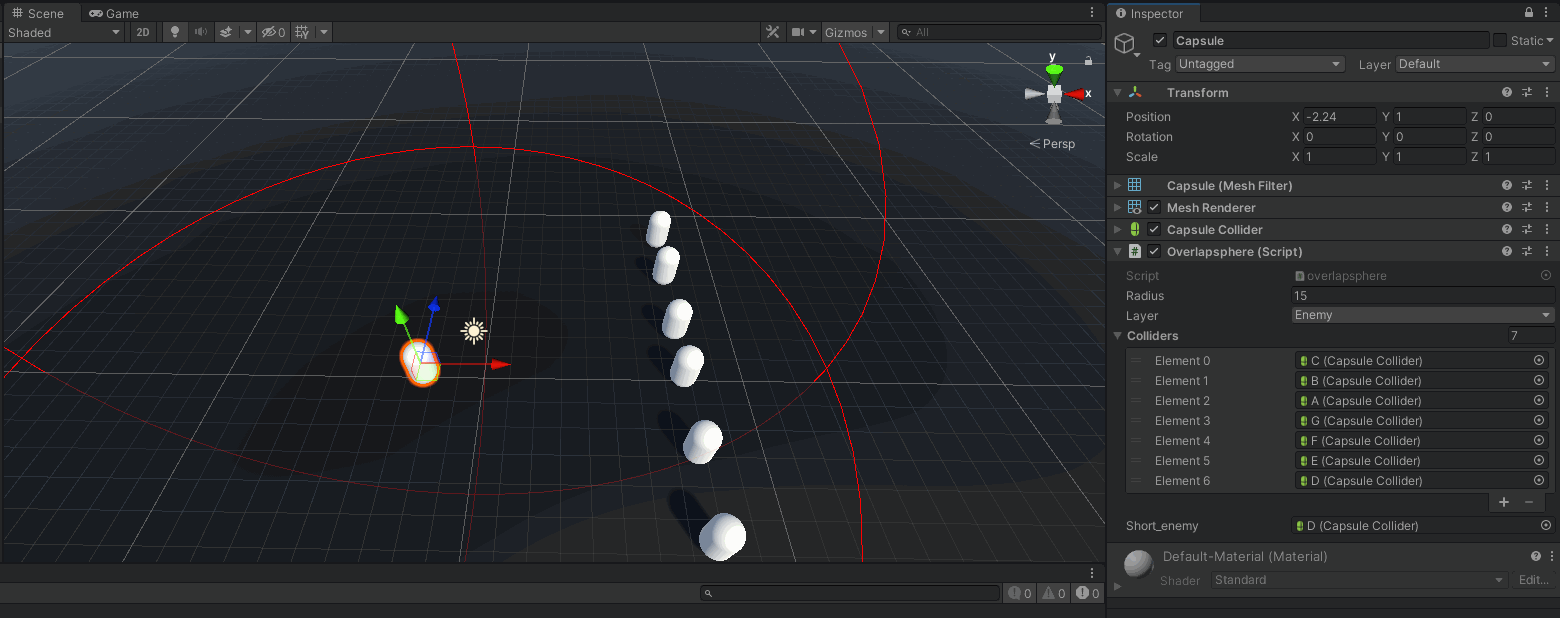Open the Inspector tab options menu
This screenshot has width=1560, height=618.
pyautogui.click(x=1547, y=13)
